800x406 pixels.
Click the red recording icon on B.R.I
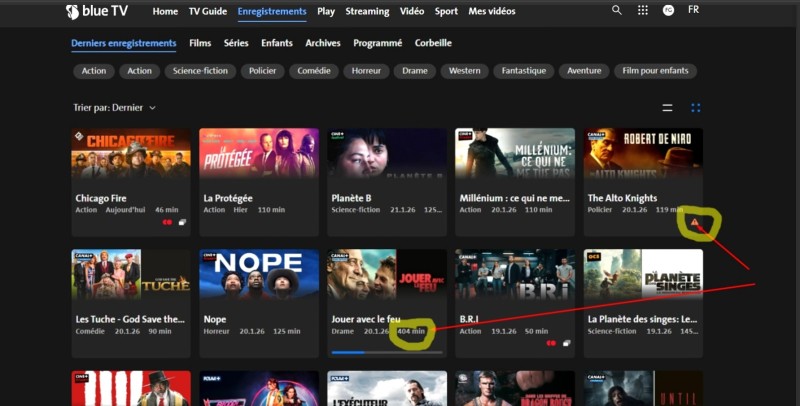tap(551, 343)
